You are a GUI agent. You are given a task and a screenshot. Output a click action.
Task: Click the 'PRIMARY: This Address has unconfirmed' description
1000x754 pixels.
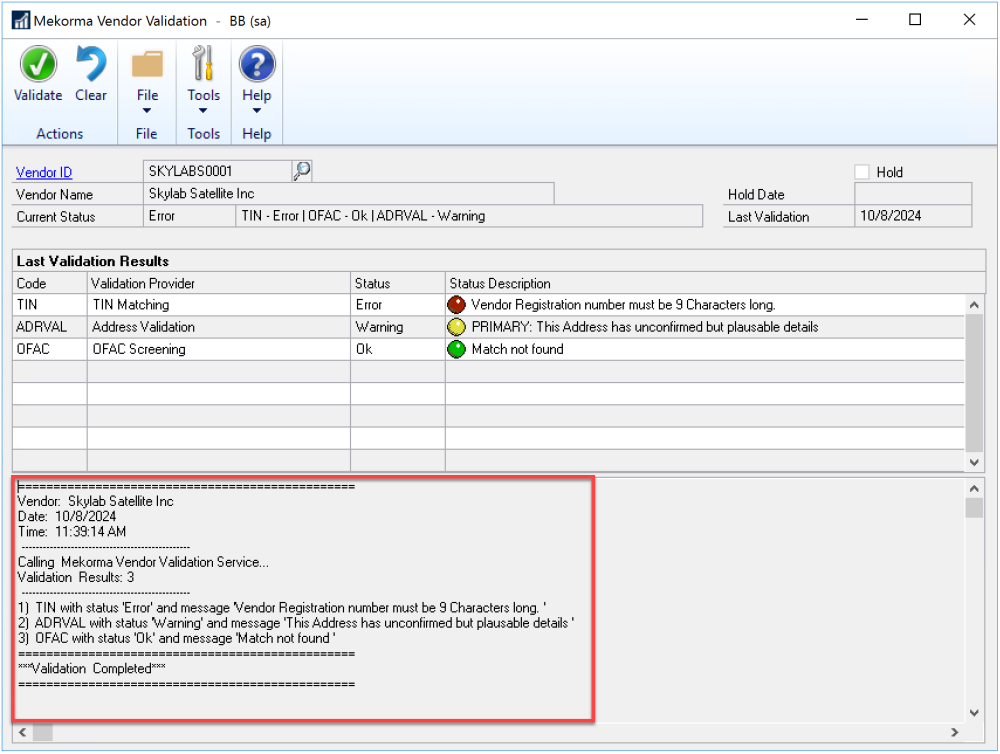click(x=645, y=327)
